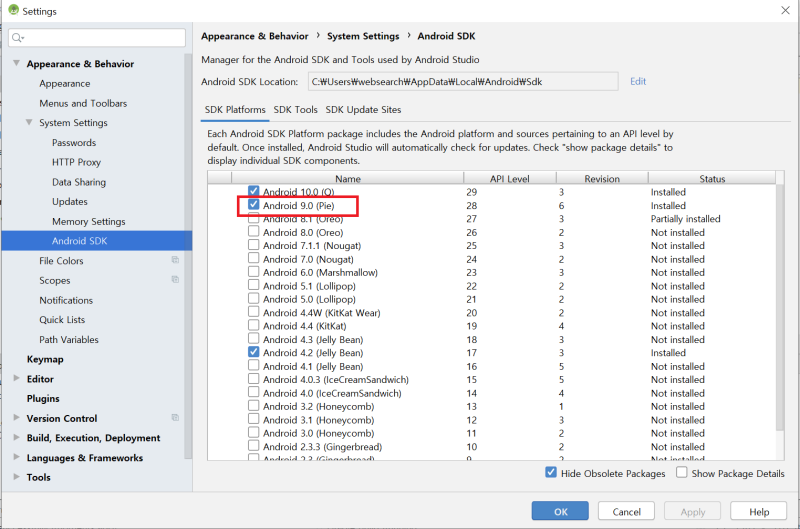Click Edit link for SDK location
The height and width of the screenshot is (529, 800).
coord(638,81)
